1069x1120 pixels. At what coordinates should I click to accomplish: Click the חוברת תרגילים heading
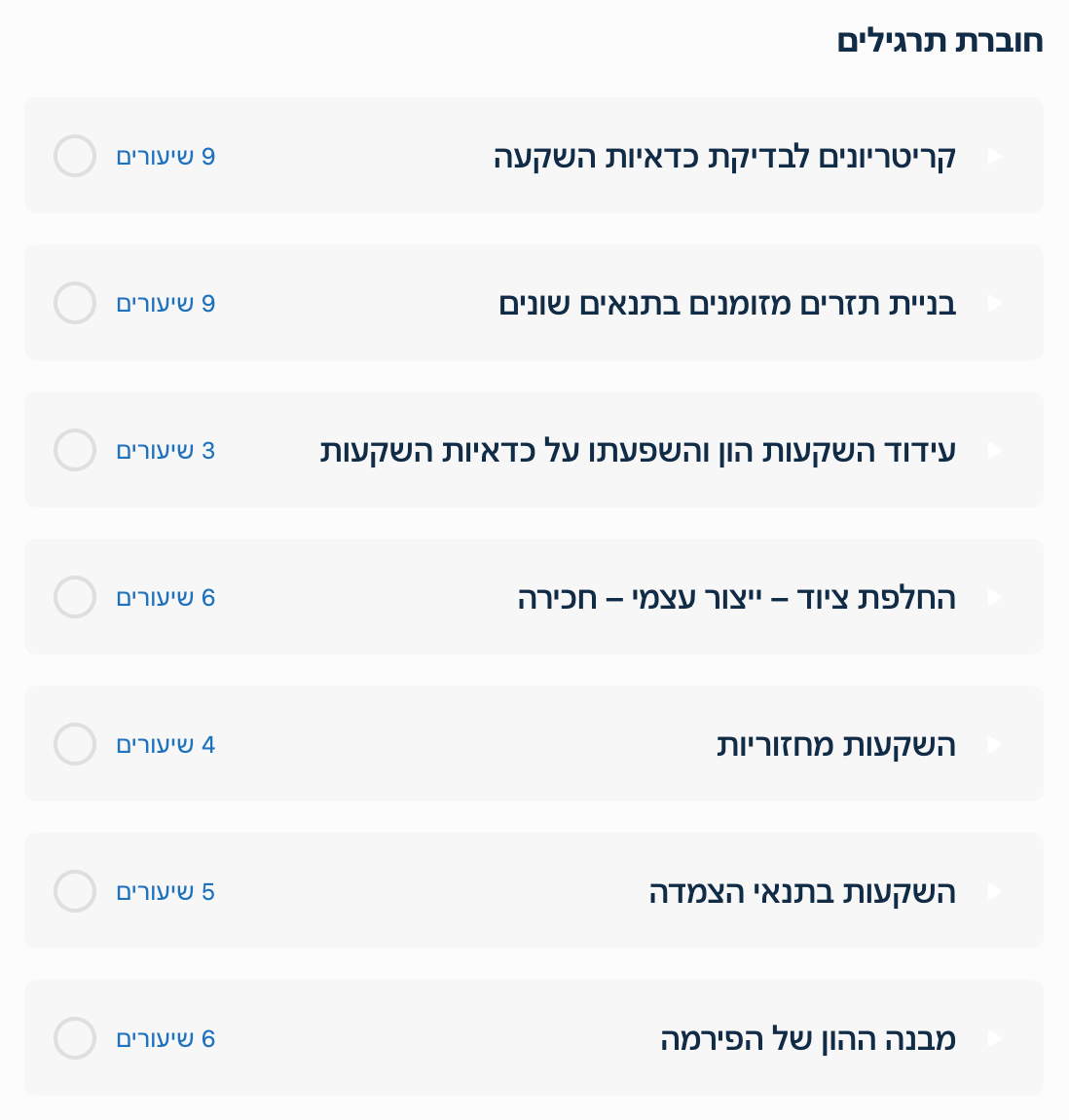(x=940, y=41)
